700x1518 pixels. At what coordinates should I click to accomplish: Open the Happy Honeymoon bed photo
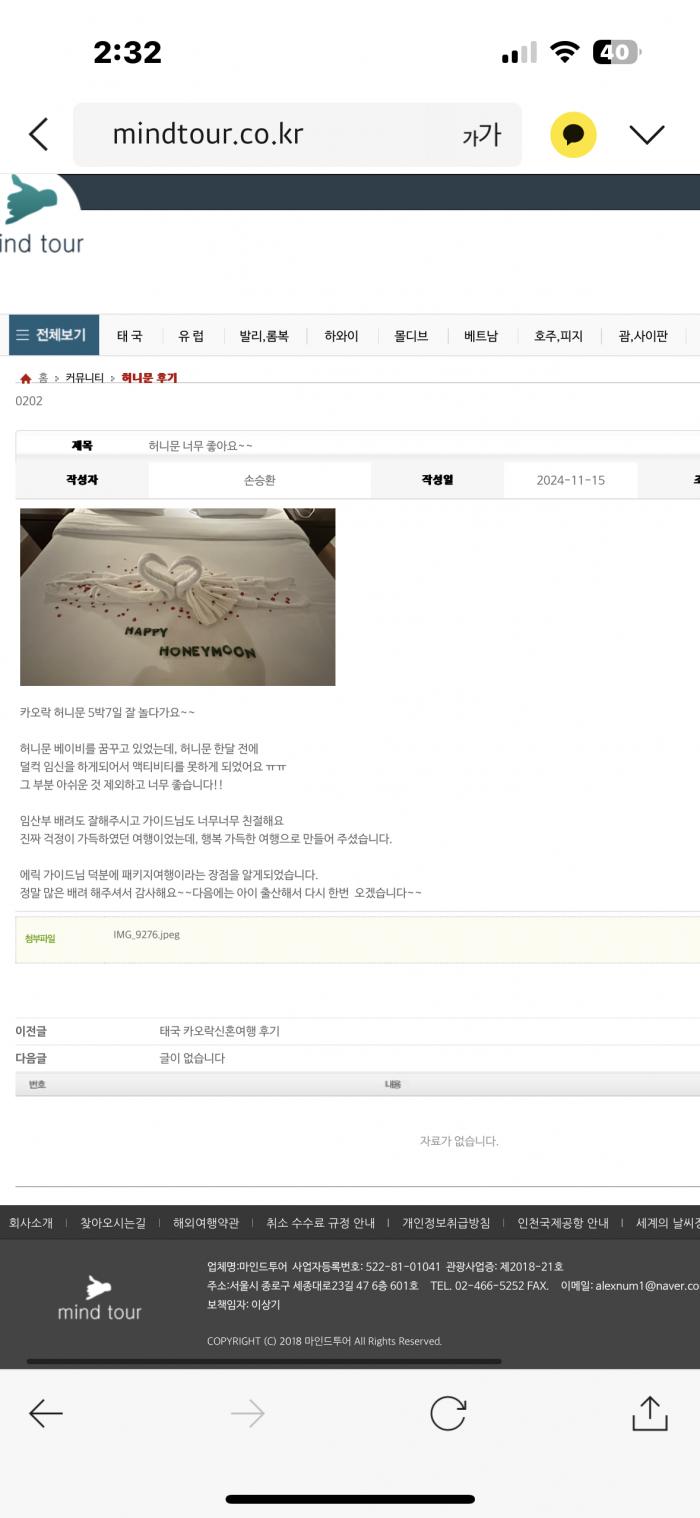coord(178,597)
